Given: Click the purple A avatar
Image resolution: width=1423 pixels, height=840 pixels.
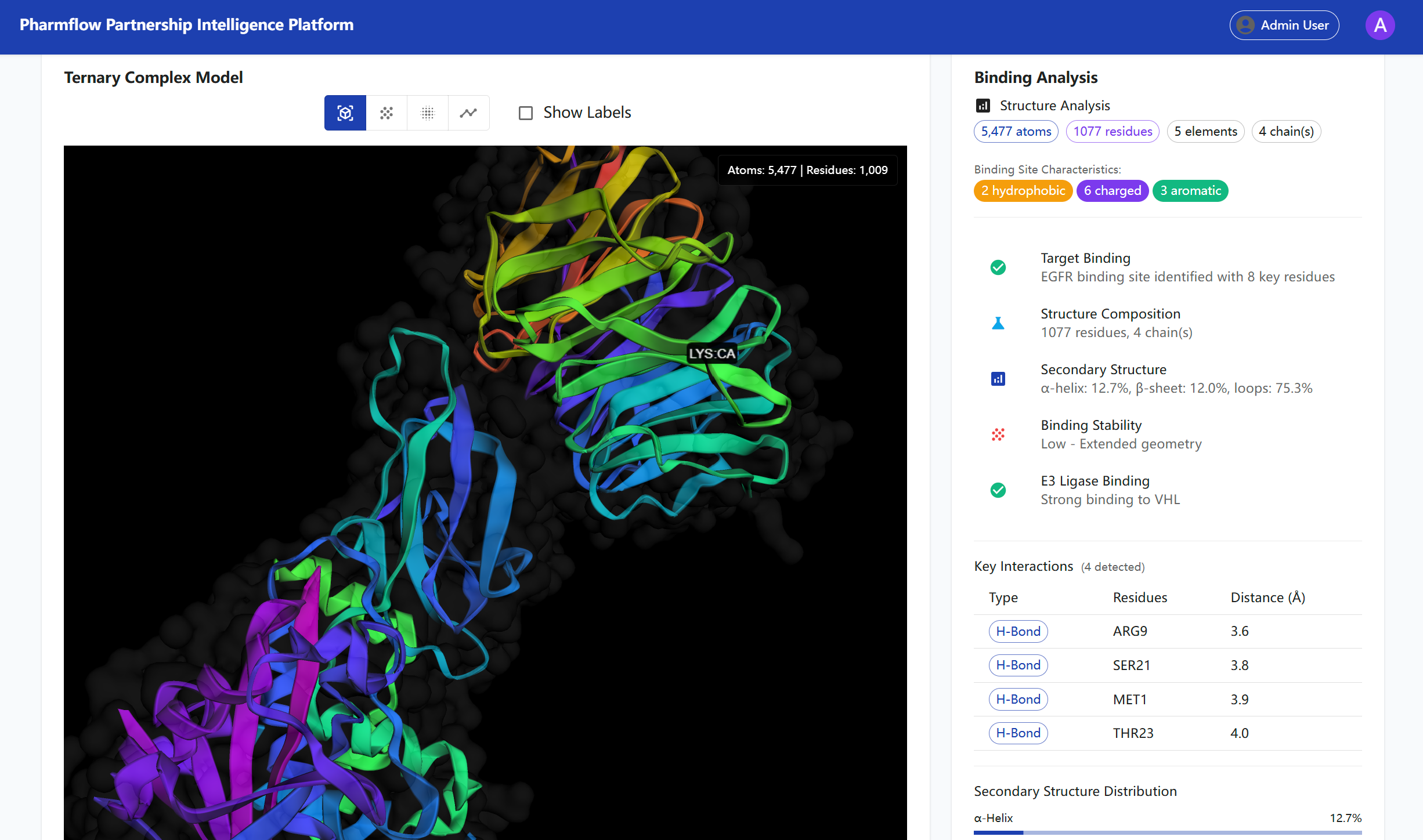Looking at the screenshot, I should click(1379, 26).
